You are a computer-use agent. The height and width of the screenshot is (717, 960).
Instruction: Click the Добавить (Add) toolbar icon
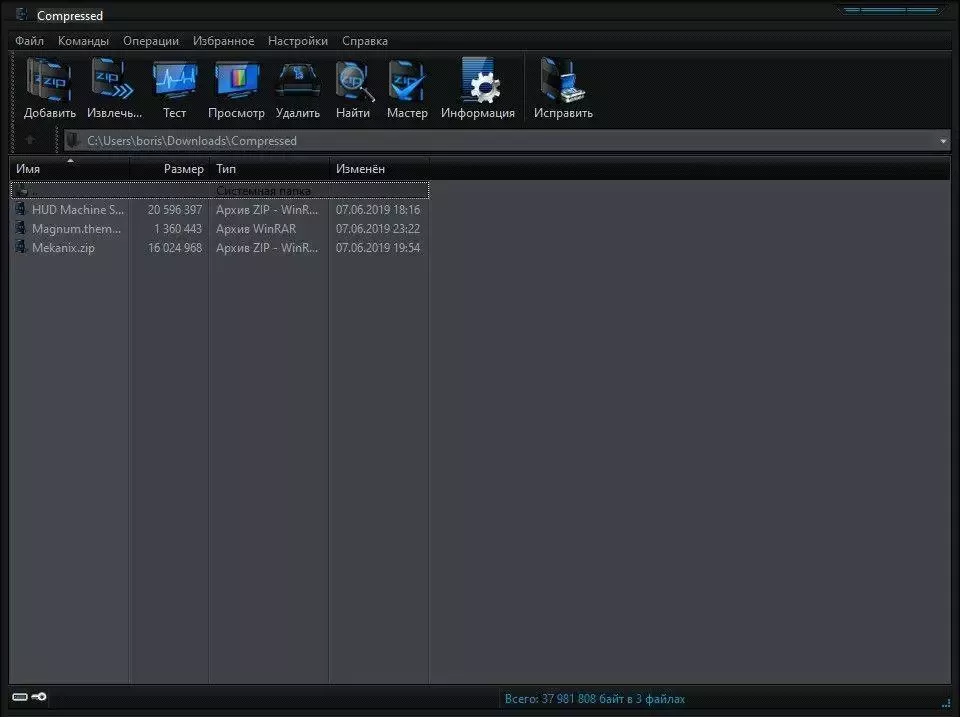click(x=49, y=82)
